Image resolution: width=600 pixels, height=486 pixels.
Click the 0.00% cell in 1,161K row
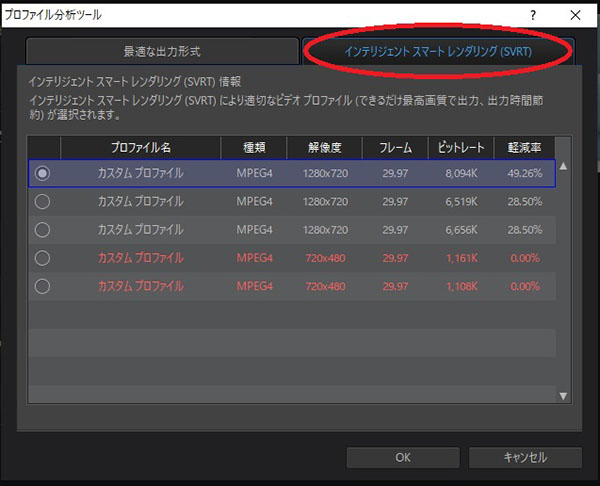click(525, 258)
